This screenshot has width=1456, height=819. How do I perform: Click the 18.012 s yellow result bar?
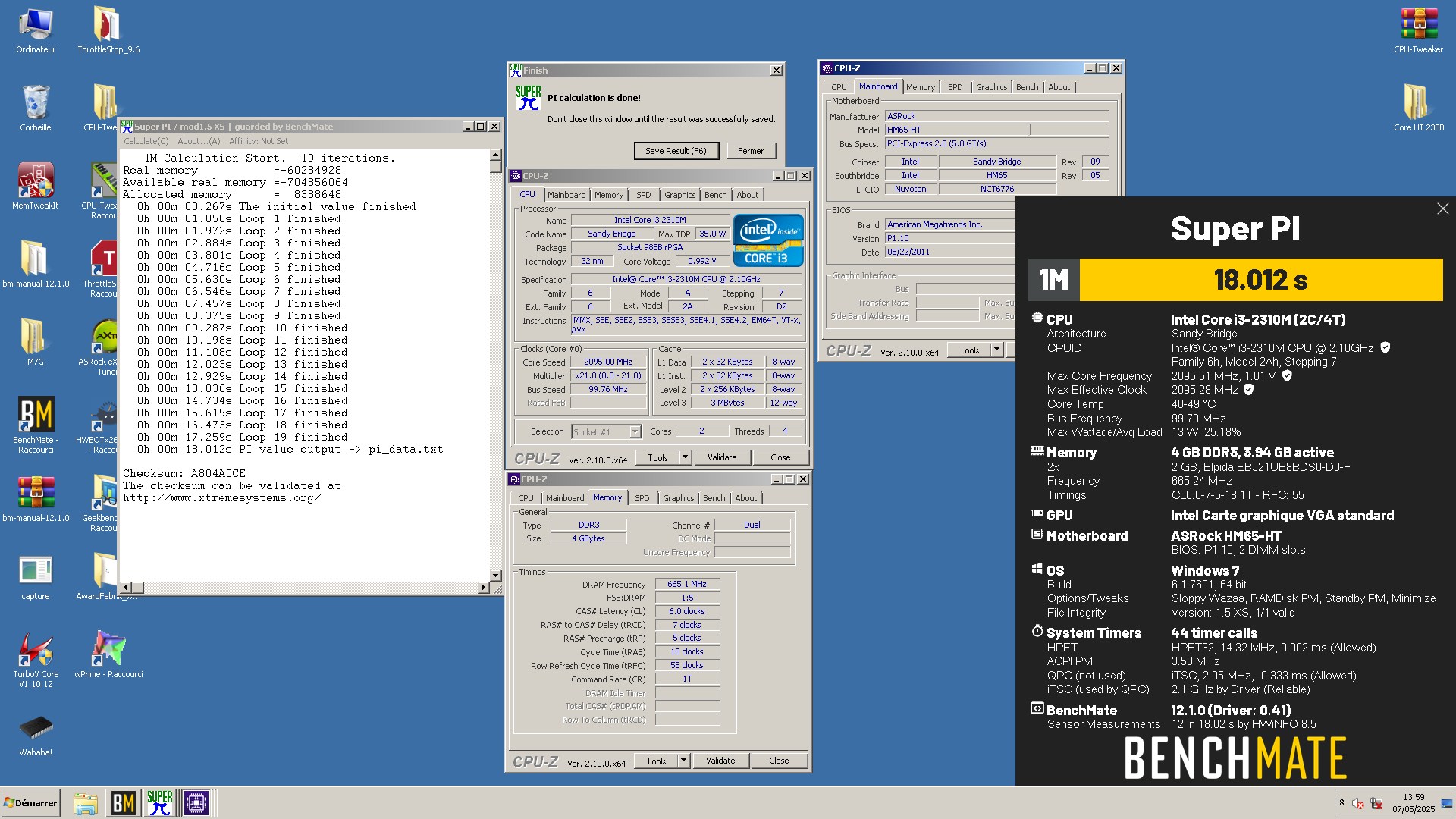click(1261, 280)
